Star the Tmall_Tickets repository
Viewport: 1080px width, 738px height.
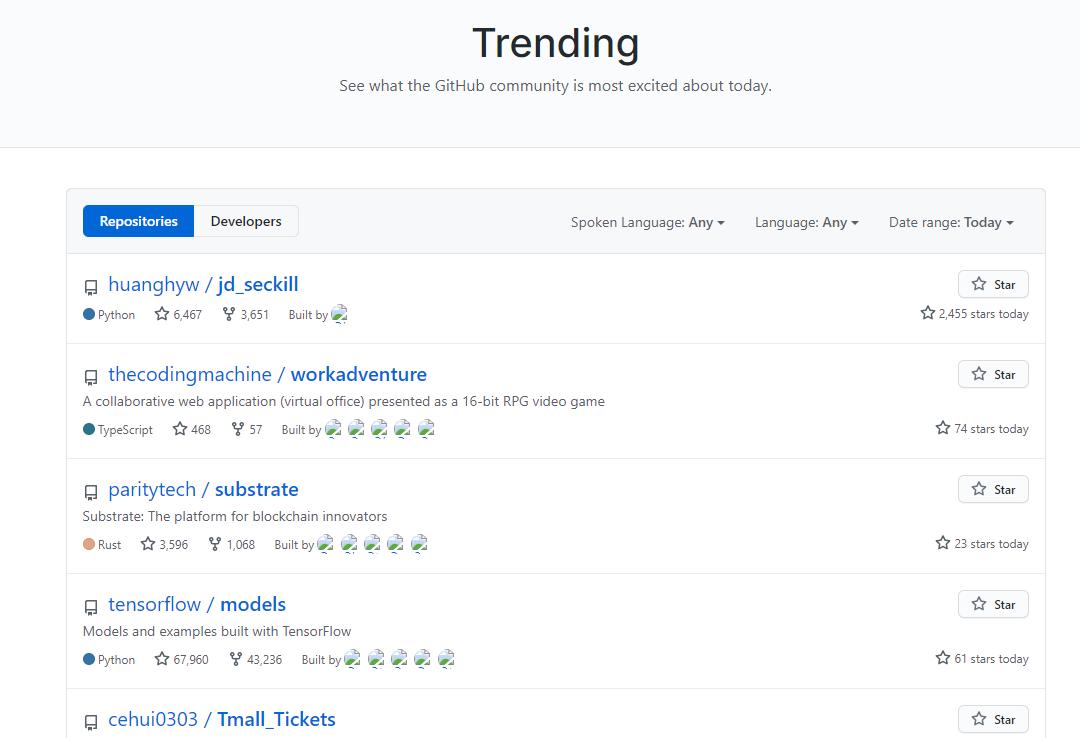coord(993,719)
